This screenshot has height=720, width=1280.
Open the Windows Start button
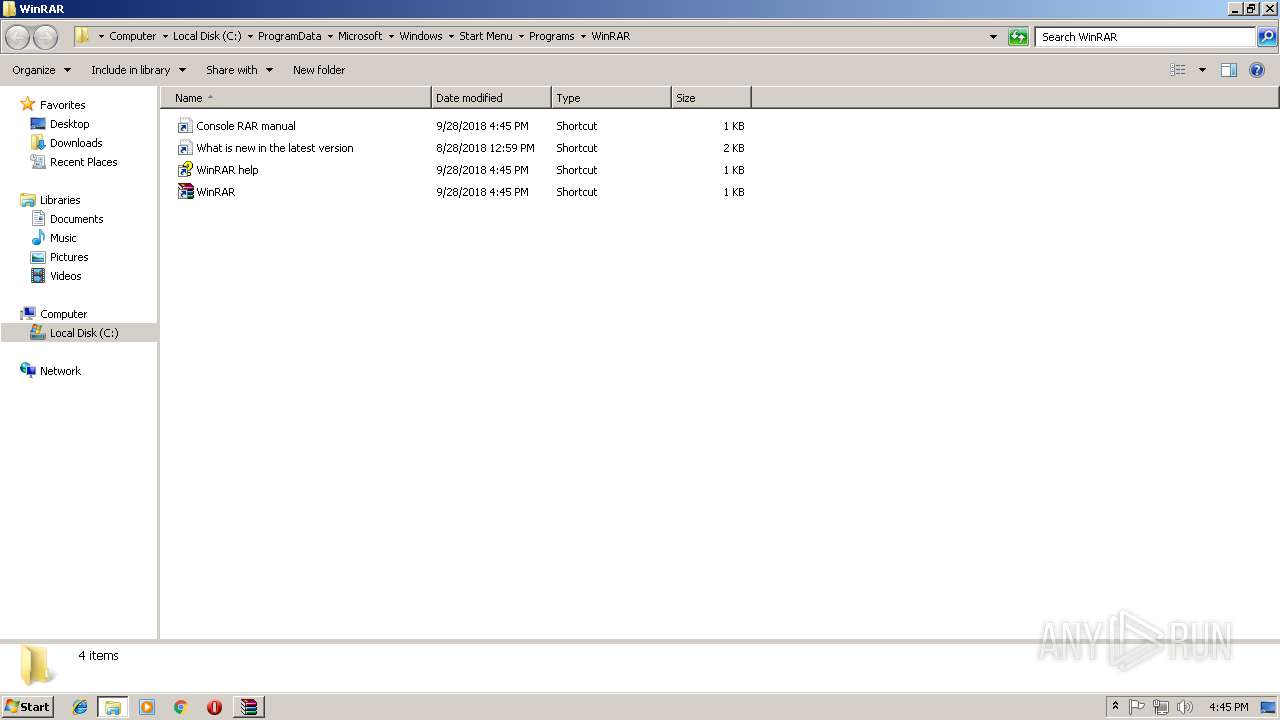tap(27, 707)
